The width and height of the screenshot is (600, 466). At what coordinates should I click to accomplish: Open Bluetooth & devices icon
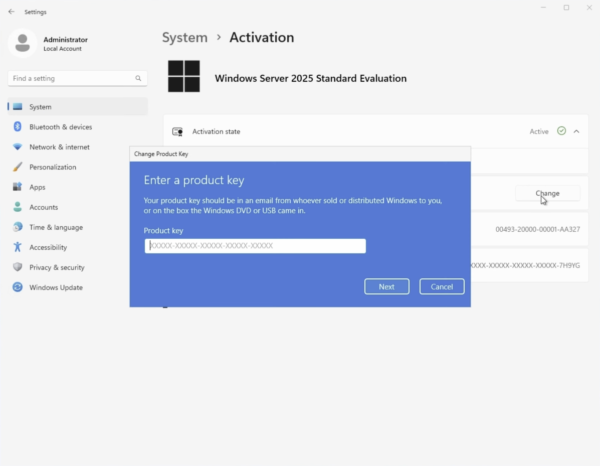(x=18, y=127)
